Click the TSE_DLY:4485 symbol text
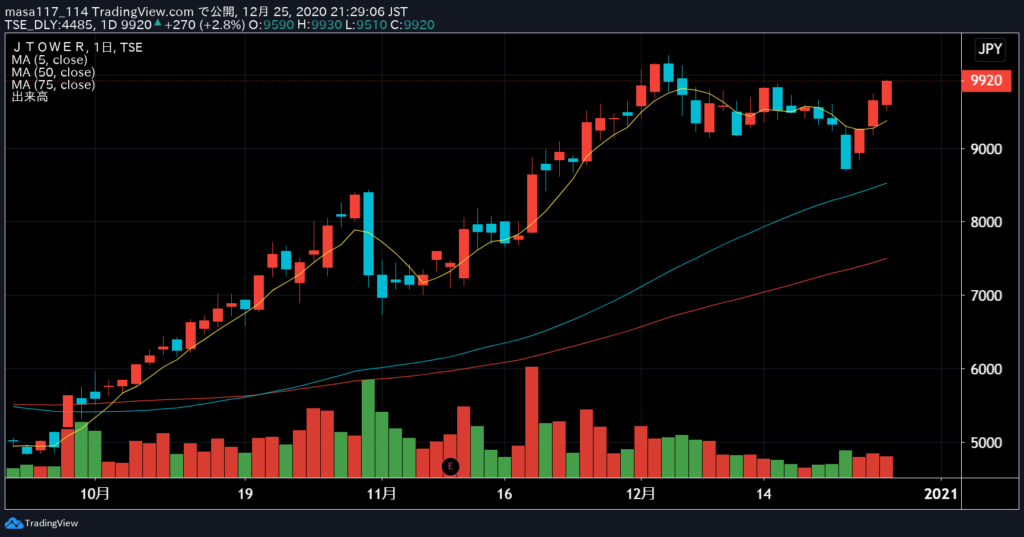This screenshot has width=1024, height=537. point(51,25)
